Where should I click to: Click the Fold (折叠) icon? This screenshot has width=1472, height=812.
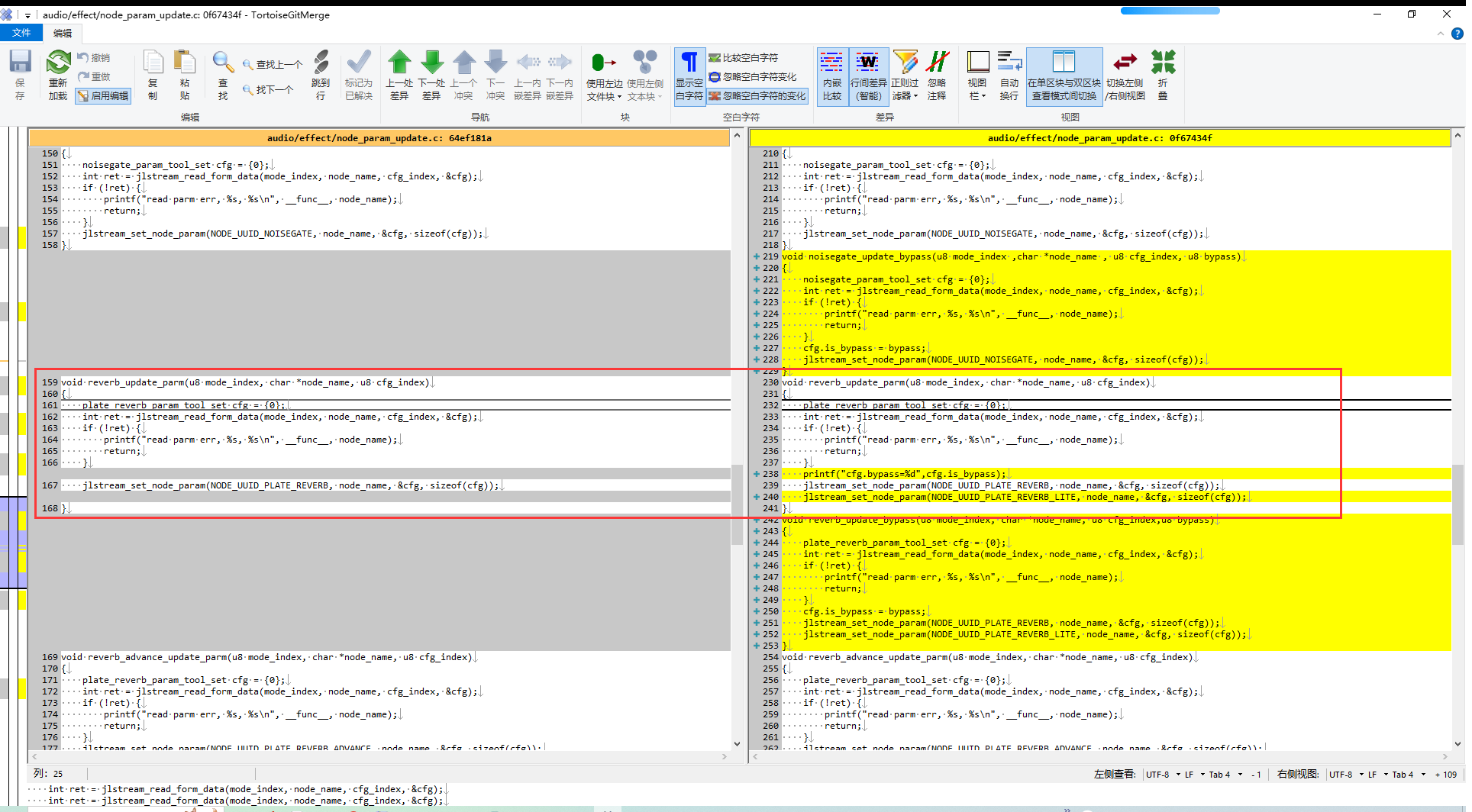pos(1163,75)
